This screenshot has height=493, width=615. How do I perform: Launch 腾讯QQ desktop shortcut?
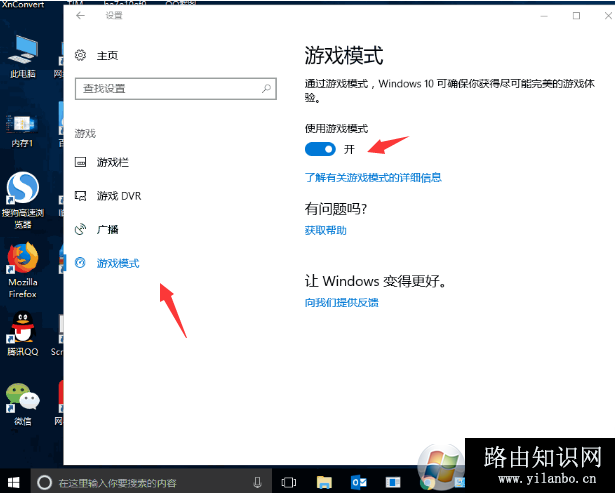click(23, 334)
